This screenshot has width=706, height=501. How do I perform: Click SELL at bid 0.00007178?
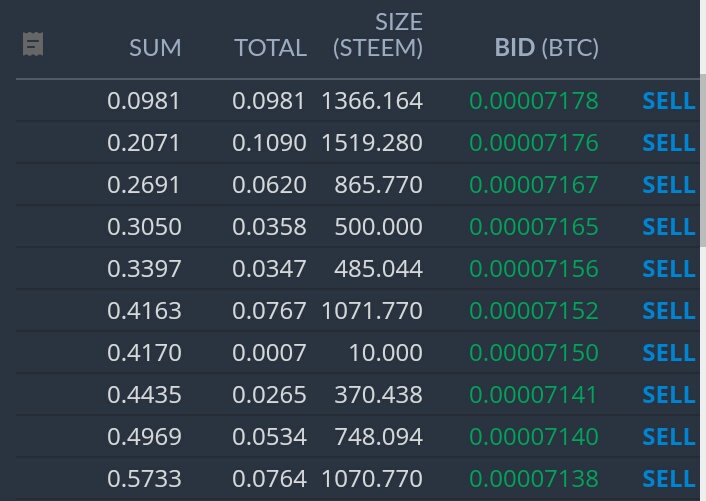[669, 100]
